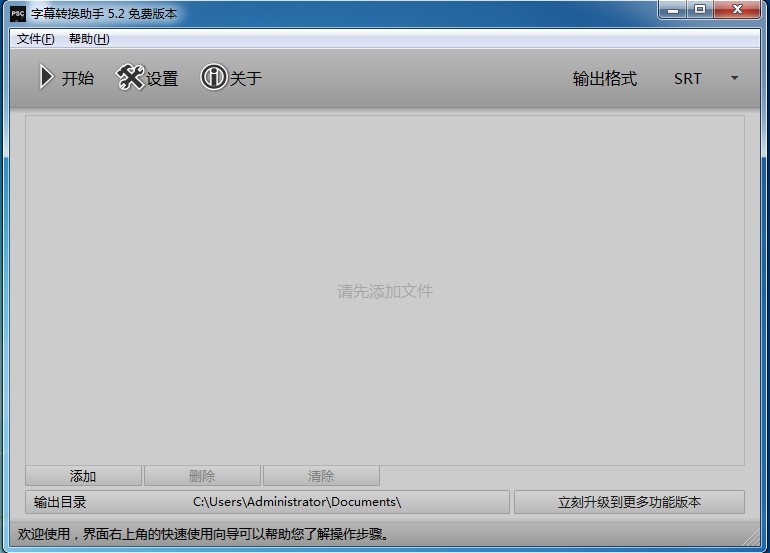Click the PSC app icon in title bar
This screenshot has height=553, width=770.
18,14
